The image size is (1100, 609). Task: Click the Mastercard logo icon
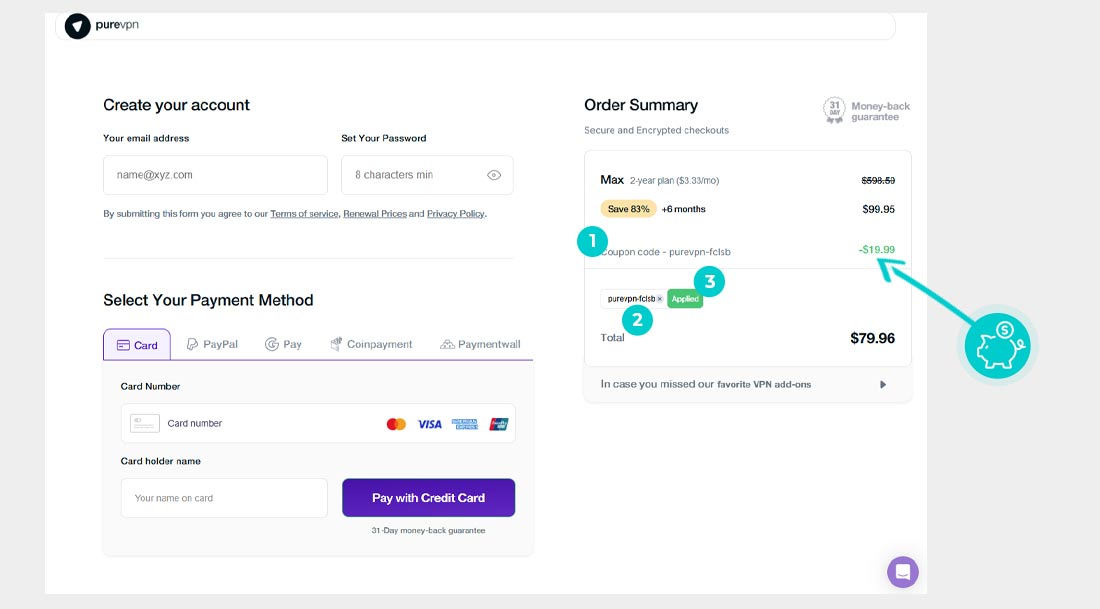[x=396, y=424]
